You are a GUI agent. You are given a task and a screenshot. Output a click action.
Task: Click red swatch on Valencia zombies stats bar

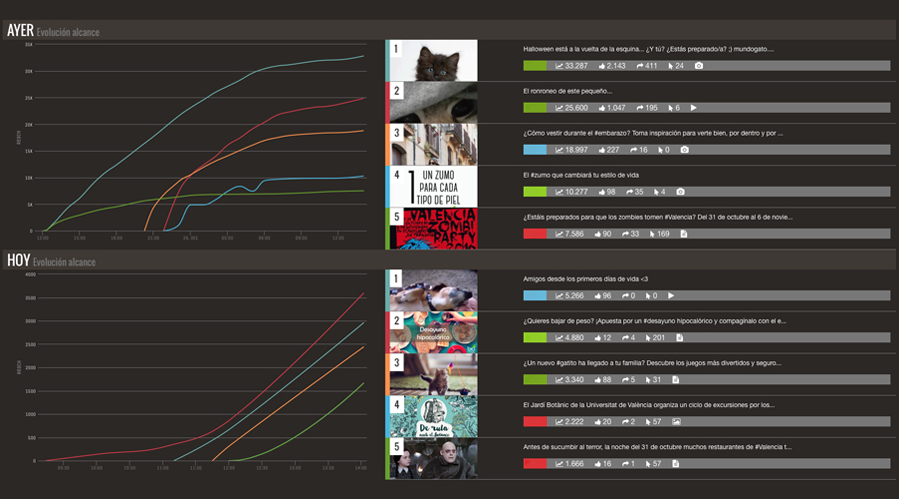535,234
